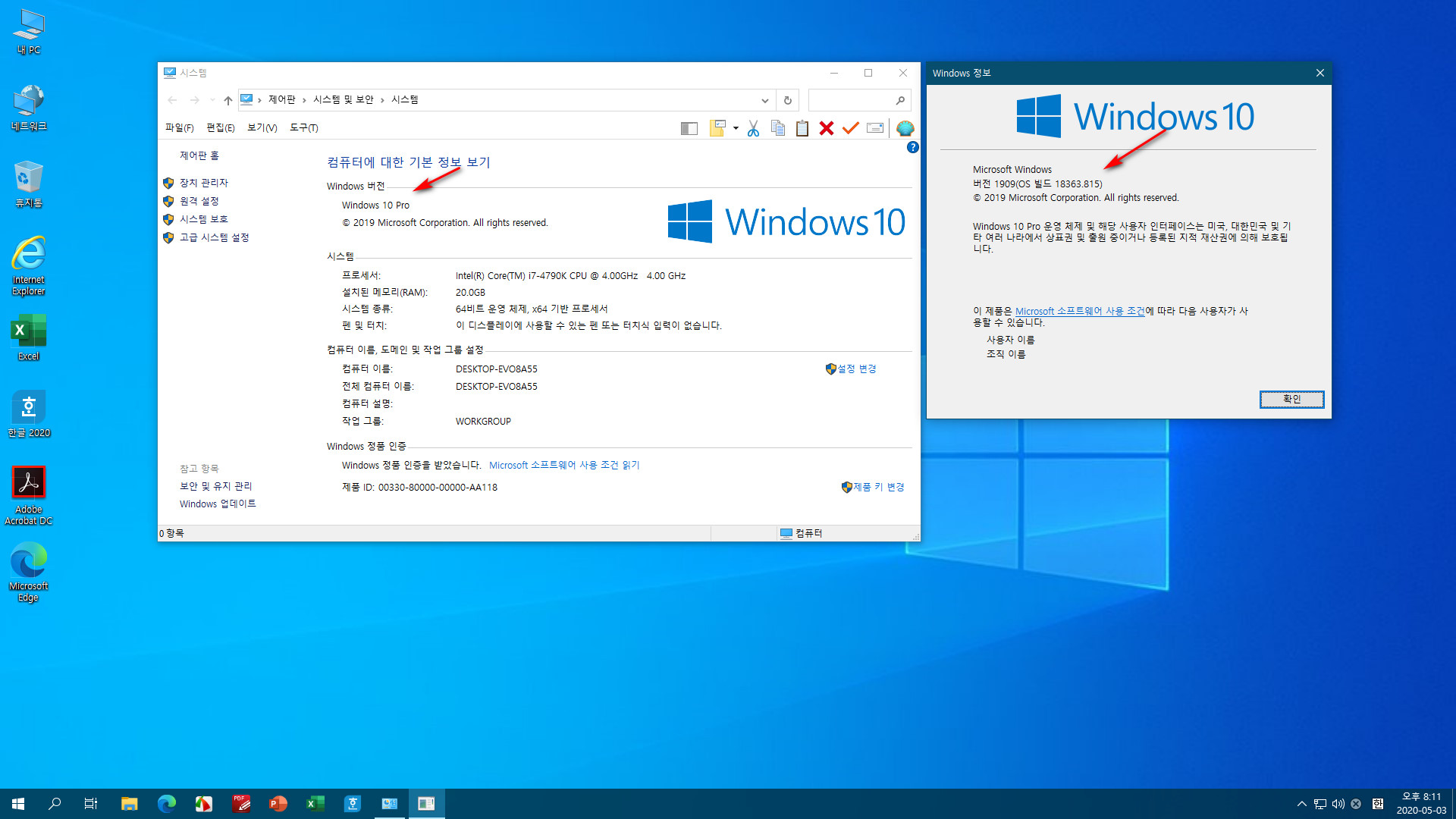Open the 보기(V) menu

(x=262, y=127)
